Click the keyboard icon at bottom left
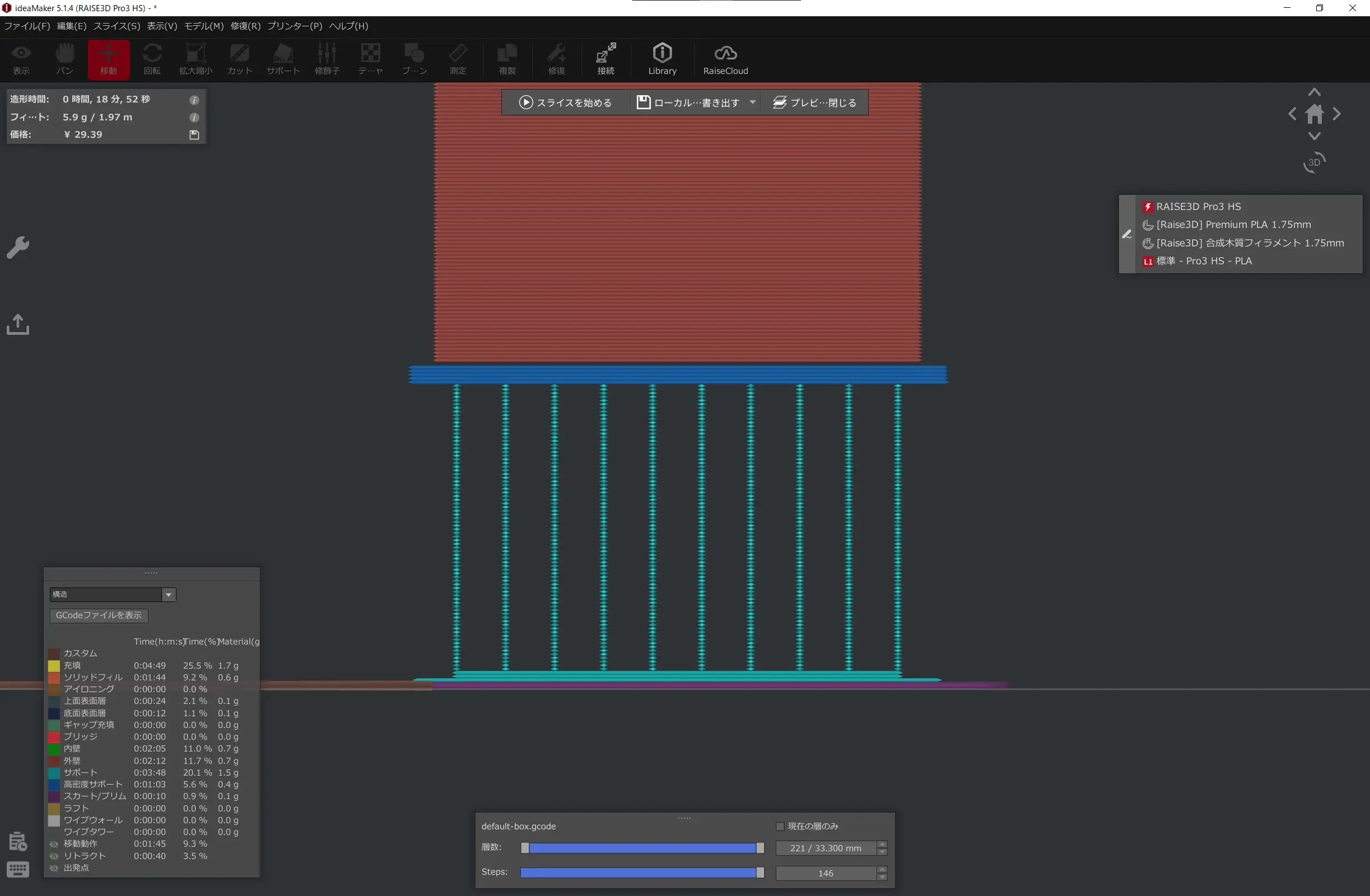This screenshot has width=1370, height=896. (18, 869)
